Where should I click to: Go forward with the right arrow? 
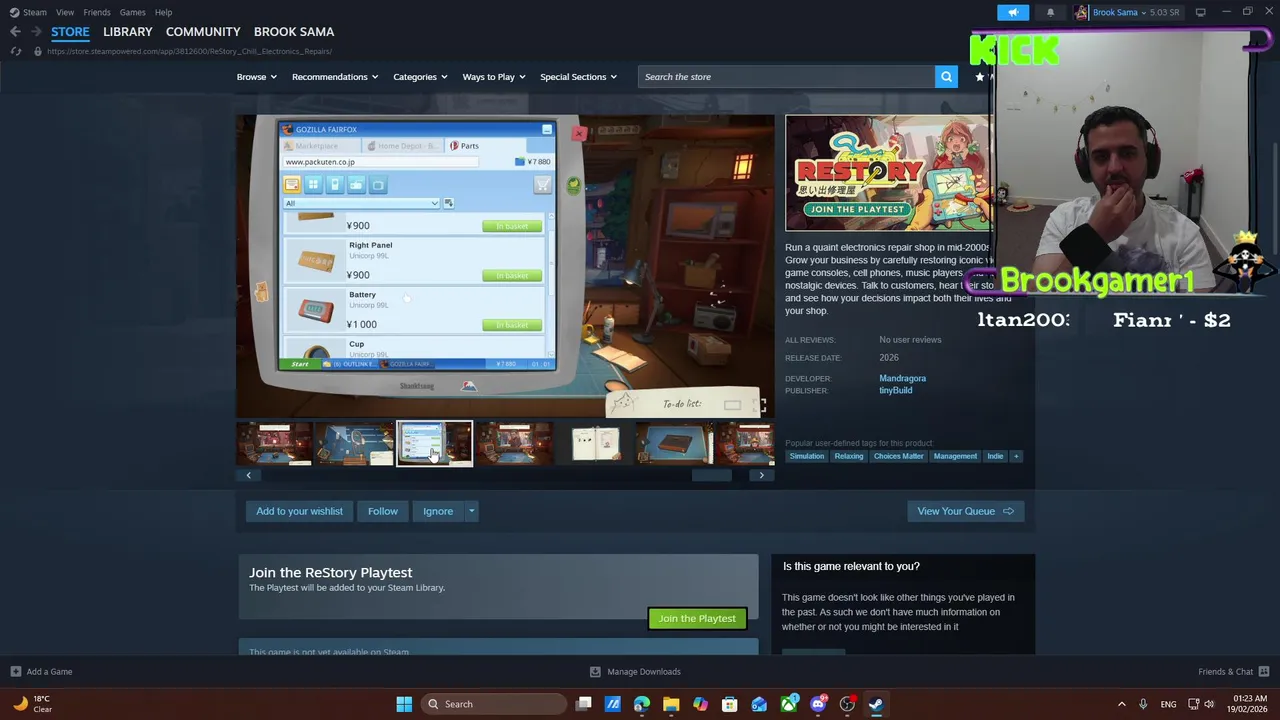pos(36,32)
